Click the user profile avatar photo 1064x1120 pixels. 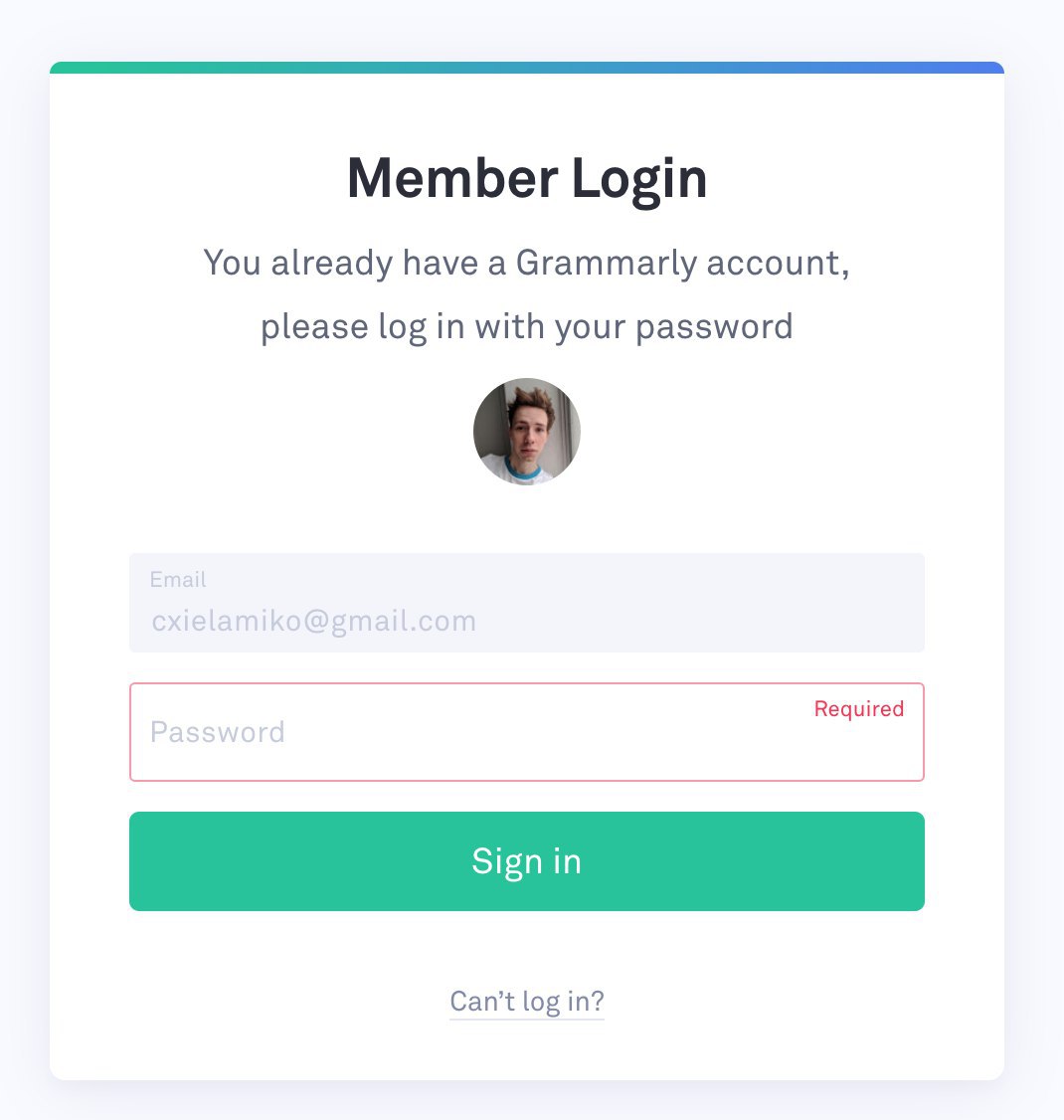coord(527,432)
